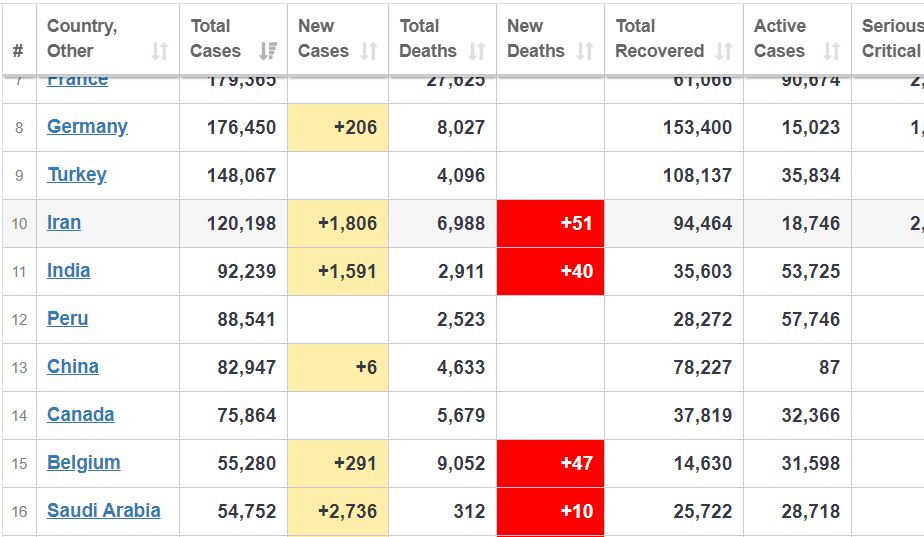Open India country details link
924x537 pixels.
click(x=68, y=271)
